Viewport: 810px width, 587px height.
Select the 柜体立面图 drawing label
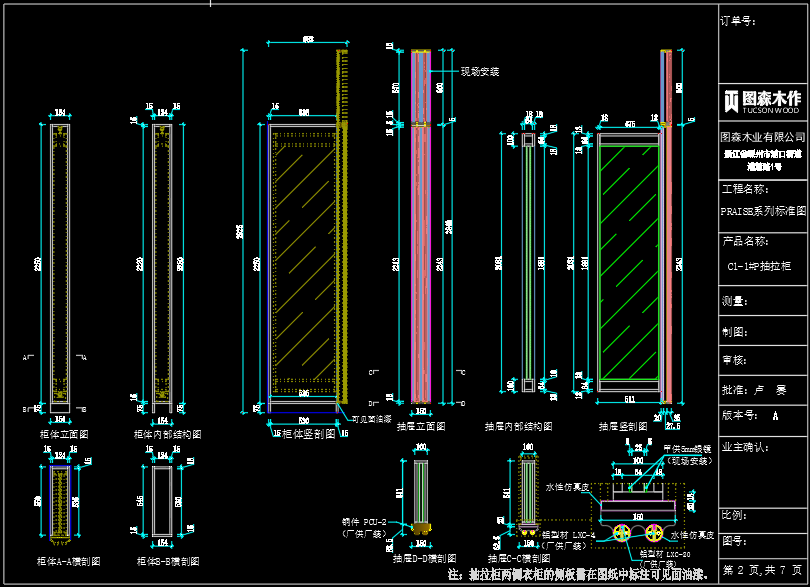pos(62,435)
